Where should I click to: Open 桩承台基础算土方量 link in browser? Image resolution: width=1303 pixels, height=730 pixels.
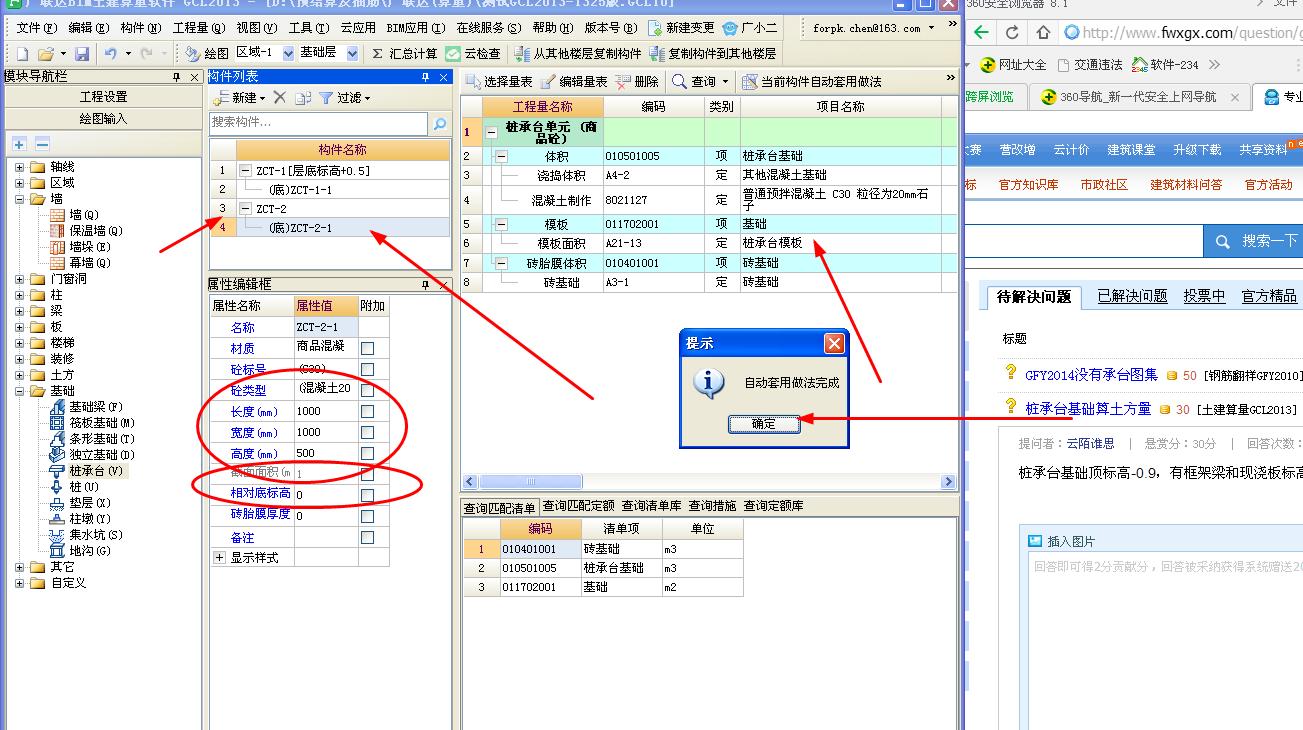pos(1088,408)
